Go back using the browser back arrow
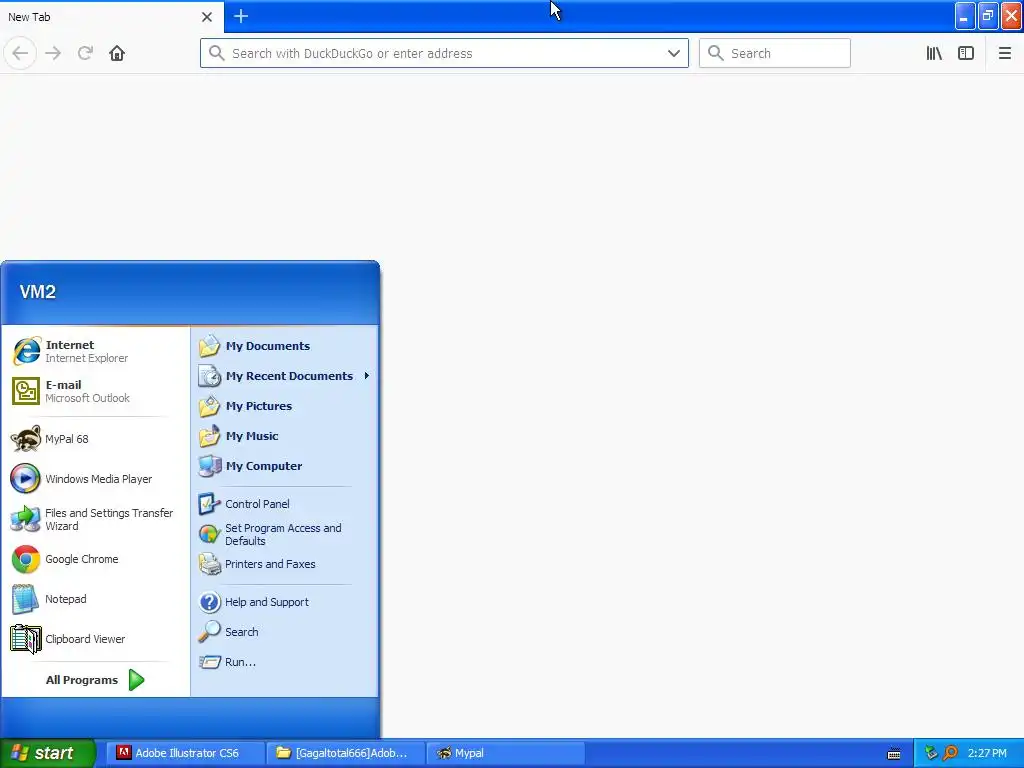 [x=20, y=53]
